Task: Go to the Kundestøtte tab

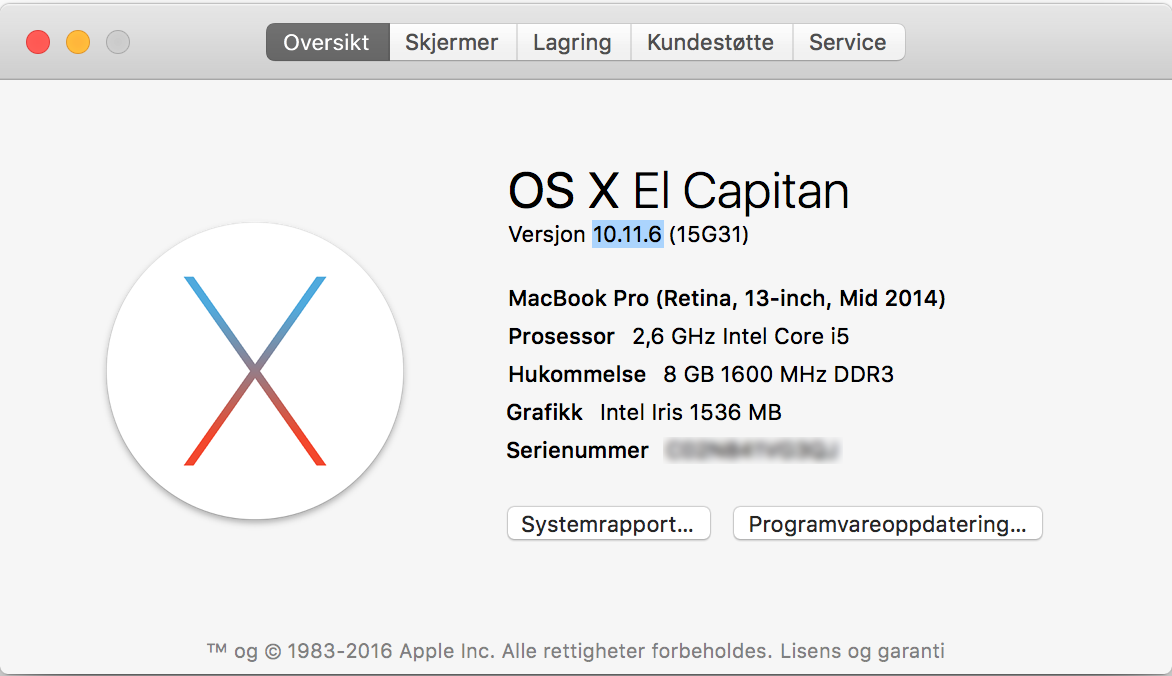Action: (711, 42)
